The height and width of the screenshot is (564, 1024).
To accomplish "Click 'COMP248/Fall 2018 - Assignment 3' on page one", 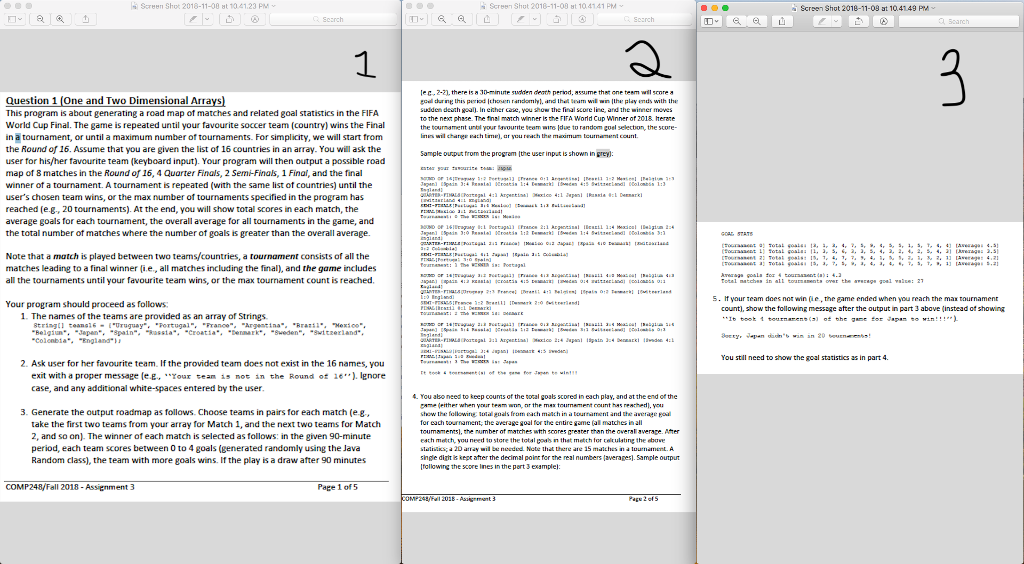I will (70, 487).
